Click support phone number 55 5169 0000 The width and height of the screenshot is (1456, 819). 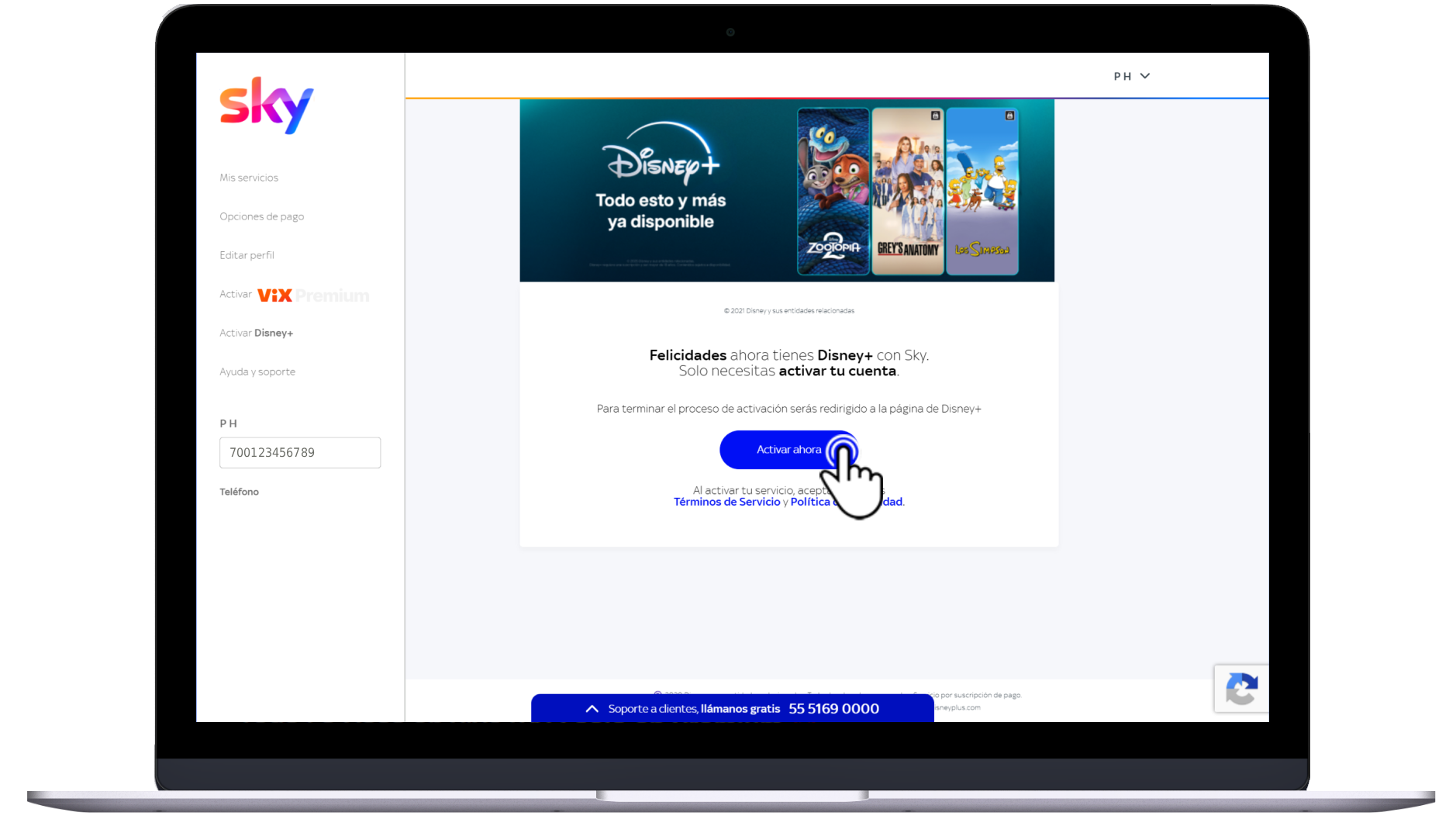tap(833, 709)
